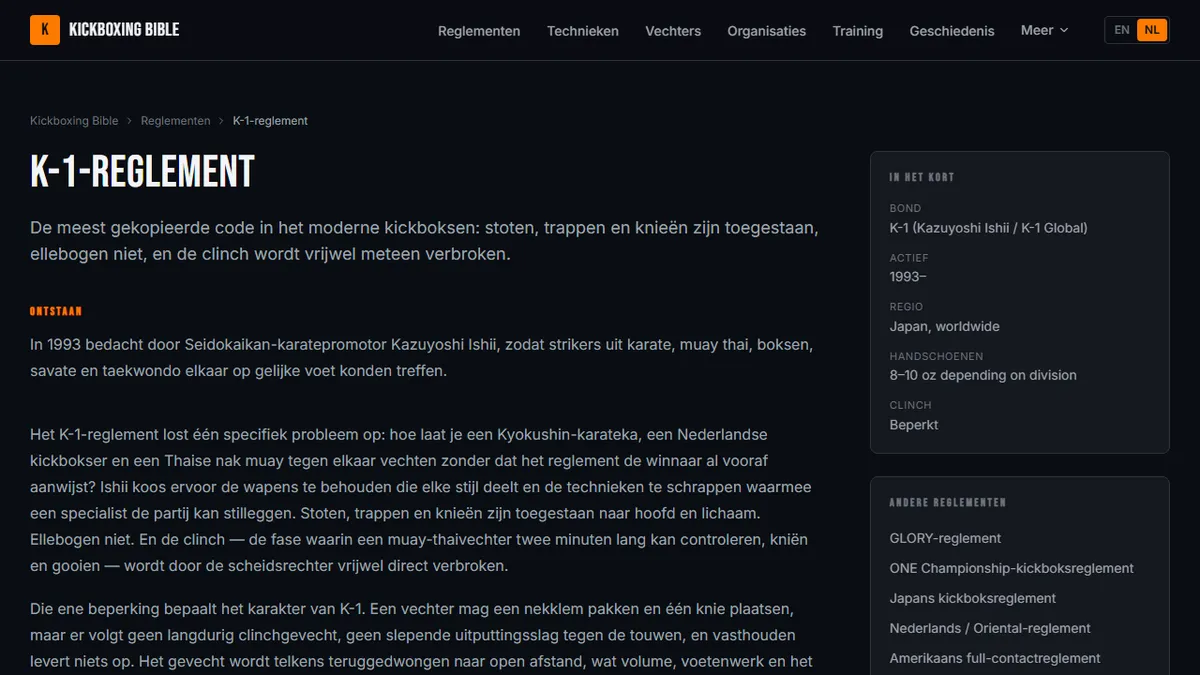This screenshot has height=675, width=1200.
Task: Open the GLORY-reglement link
Action: coord(945,538)
